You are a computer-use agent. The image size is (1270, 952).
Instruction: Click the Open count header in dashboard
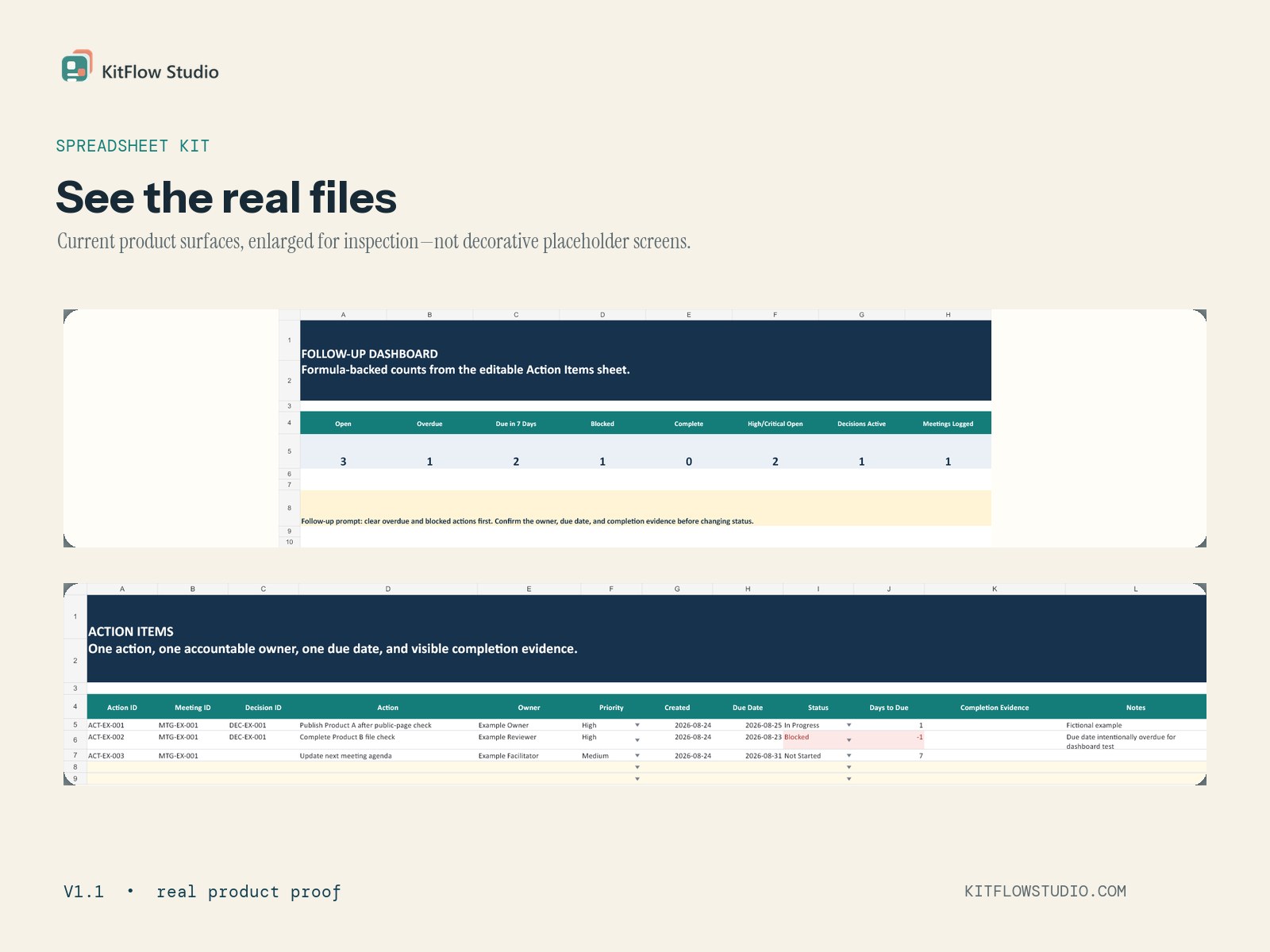coord(343,424)
